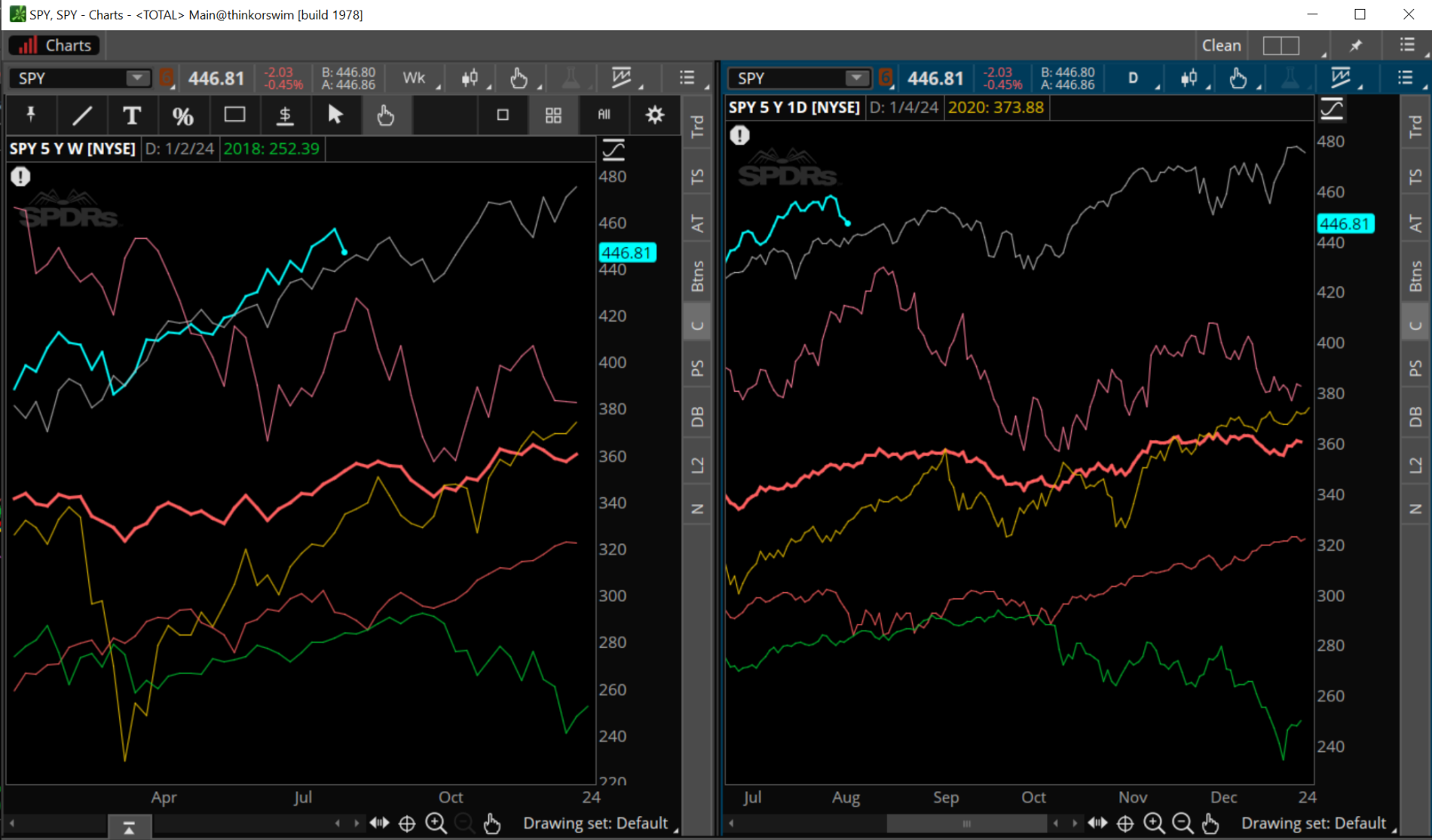Select the PS side tab on weekly chart
This screenshot has width=1432, height=840.
pyautogui.click(x=698, y=368)
